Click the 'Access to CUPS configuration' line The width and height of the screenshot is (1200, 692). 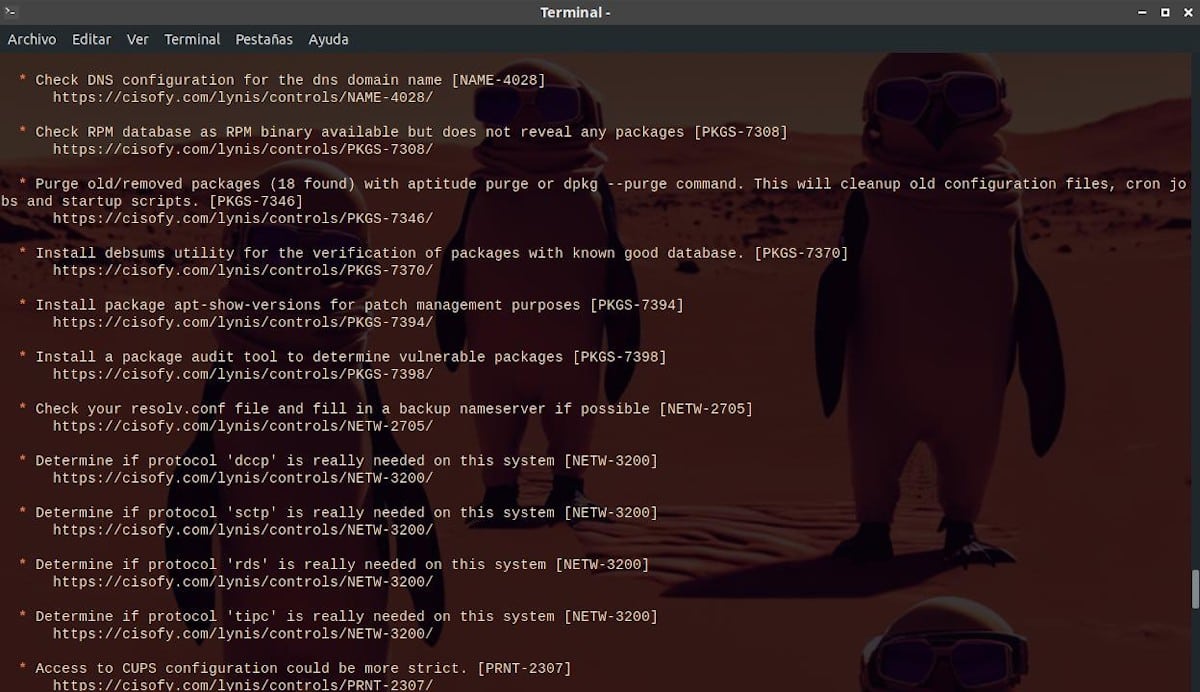click(295, 668)
